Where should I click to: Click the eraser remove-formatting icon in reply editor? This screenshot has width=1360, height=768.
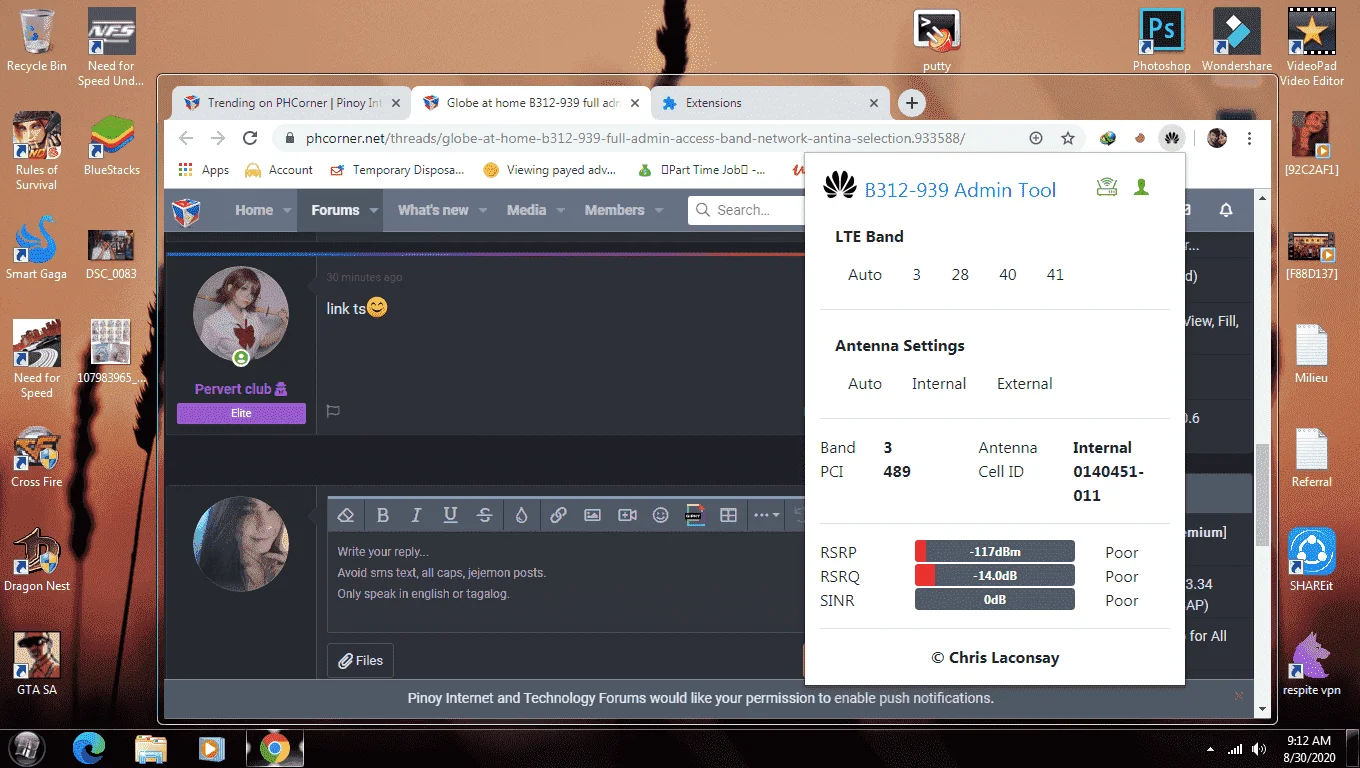click(346, 515)
